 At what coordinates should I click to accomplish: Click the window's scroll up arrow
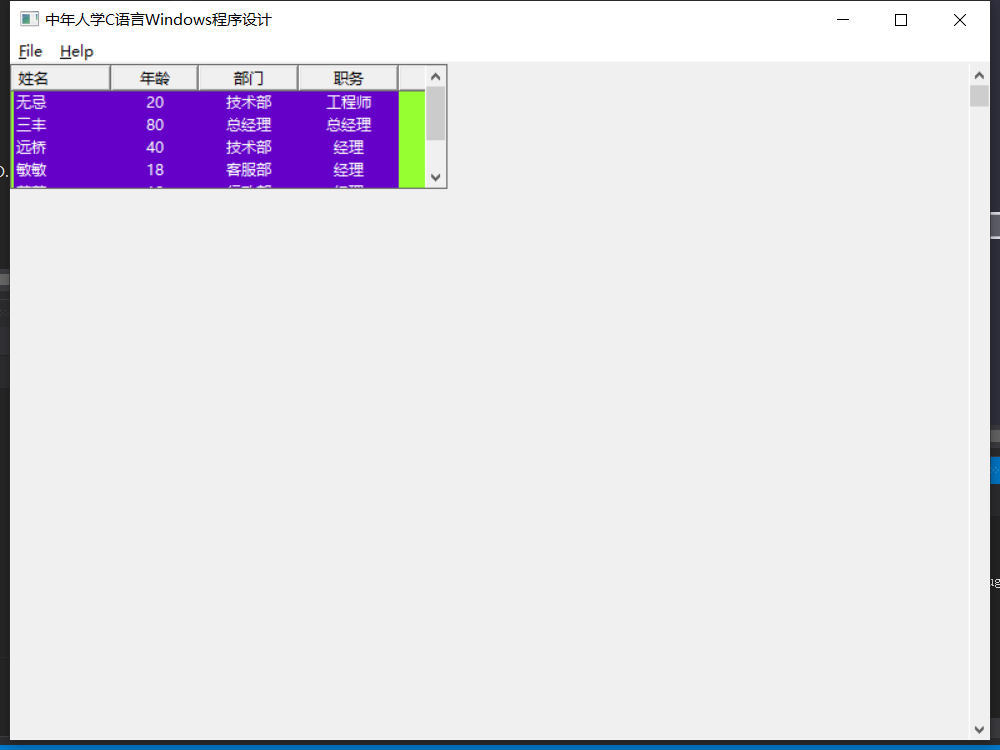979,75
